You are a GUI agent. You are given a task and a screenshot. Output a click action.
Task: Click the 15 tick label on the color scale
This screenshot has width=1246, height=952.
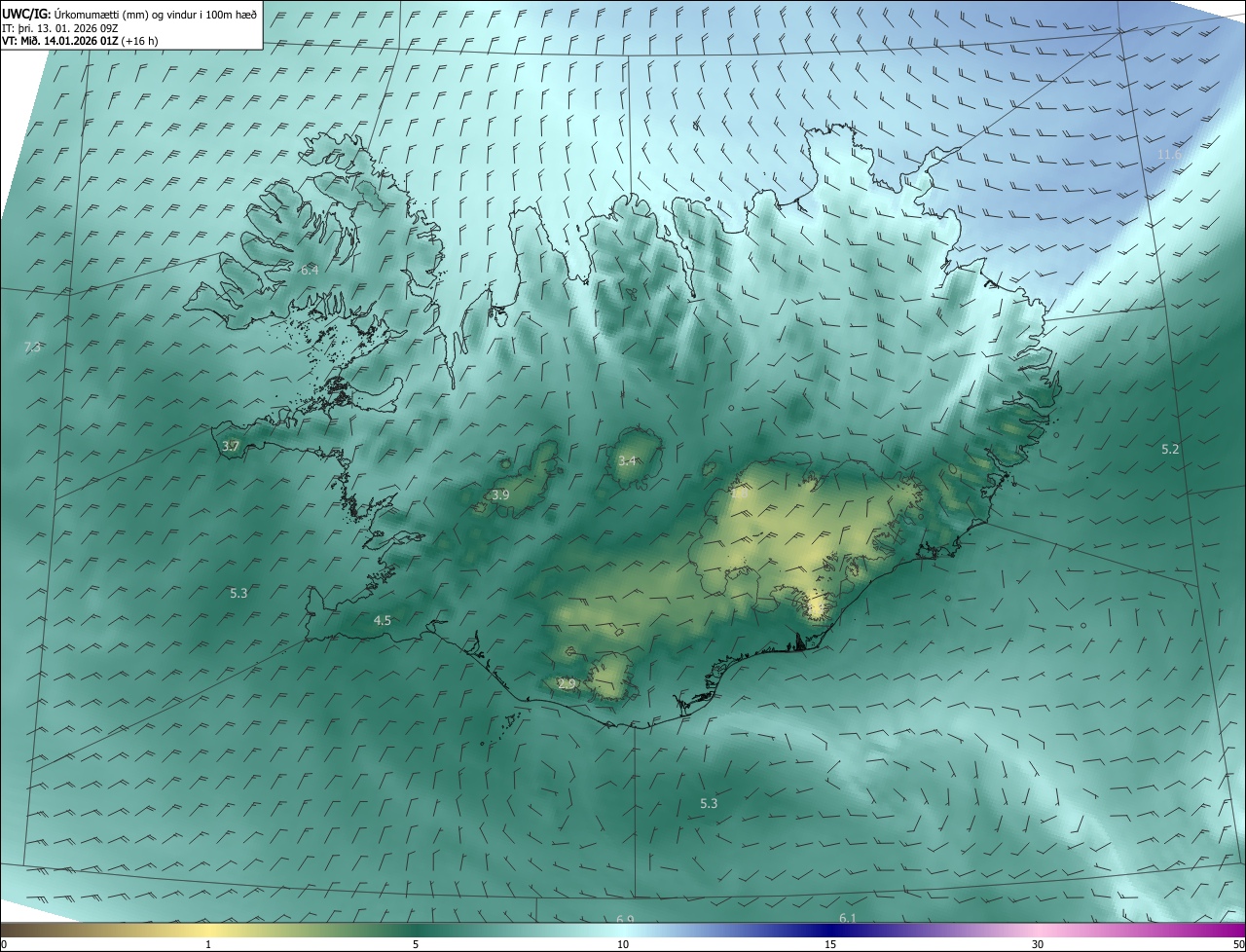pyautogui.click(x=830, y=944)
